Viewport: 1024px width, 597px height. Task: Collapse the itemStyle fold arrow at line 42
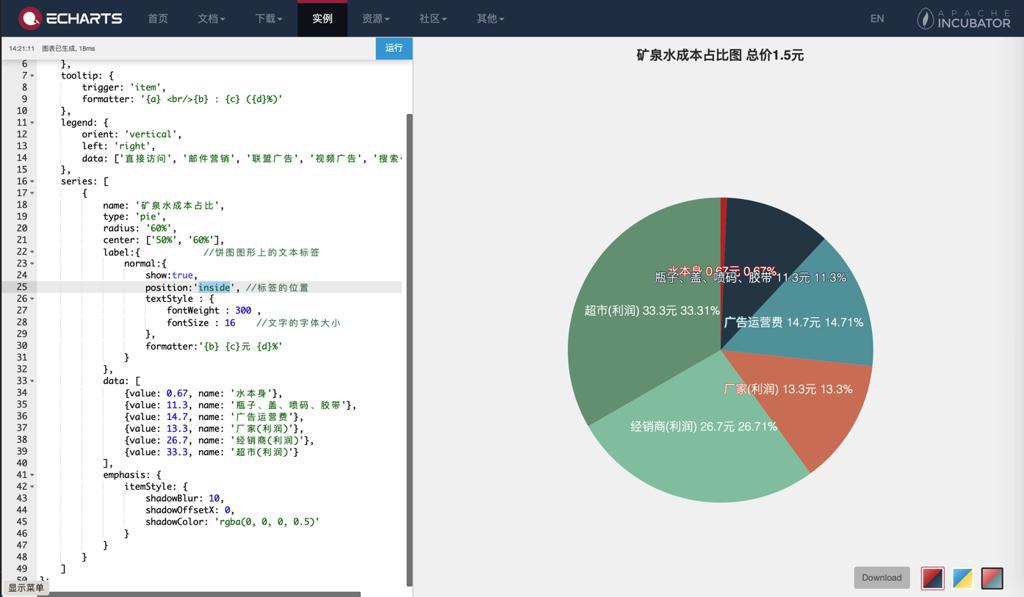click(x=32, y=487)
